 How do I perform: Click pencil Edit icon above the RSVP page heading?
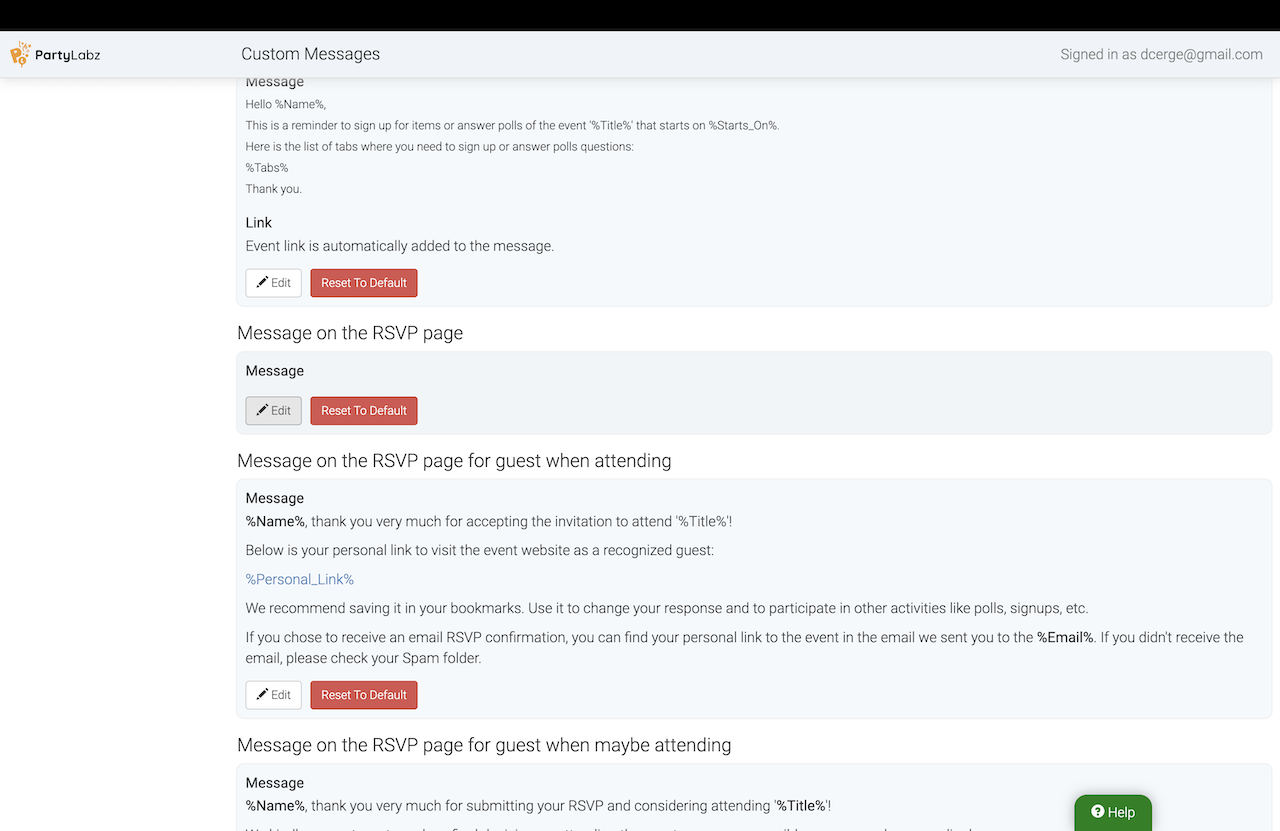262,283
